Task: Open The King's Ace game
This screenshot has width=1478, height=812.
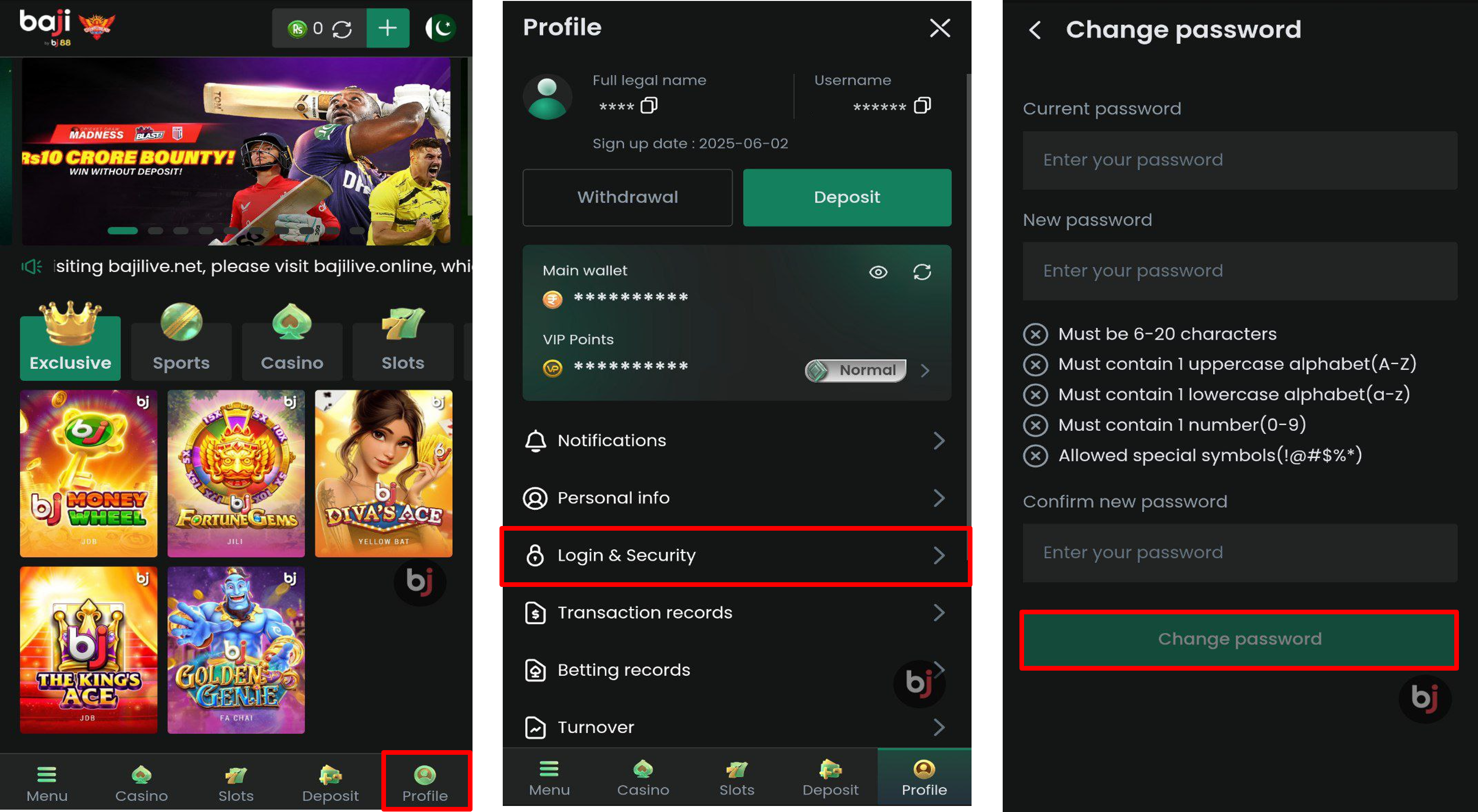Action: (88, 650)
